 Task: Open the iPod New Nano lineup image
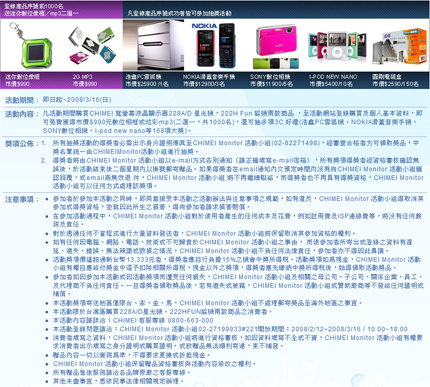(x=337, y=46)
